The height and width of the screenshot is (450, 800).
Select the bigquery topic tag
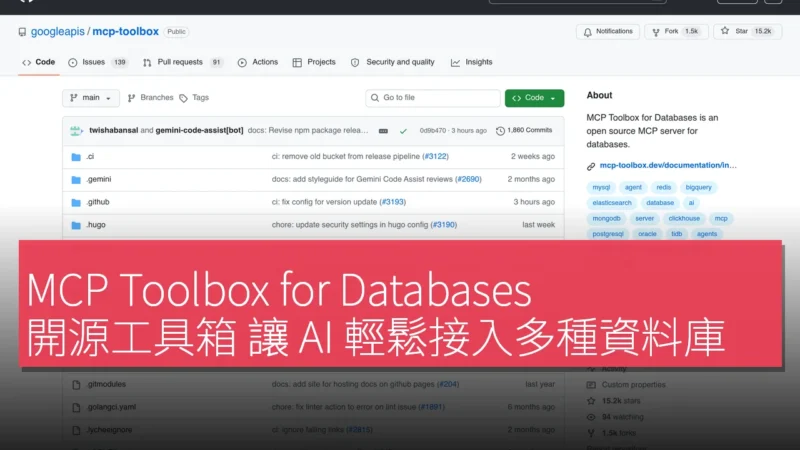point(698,187)
